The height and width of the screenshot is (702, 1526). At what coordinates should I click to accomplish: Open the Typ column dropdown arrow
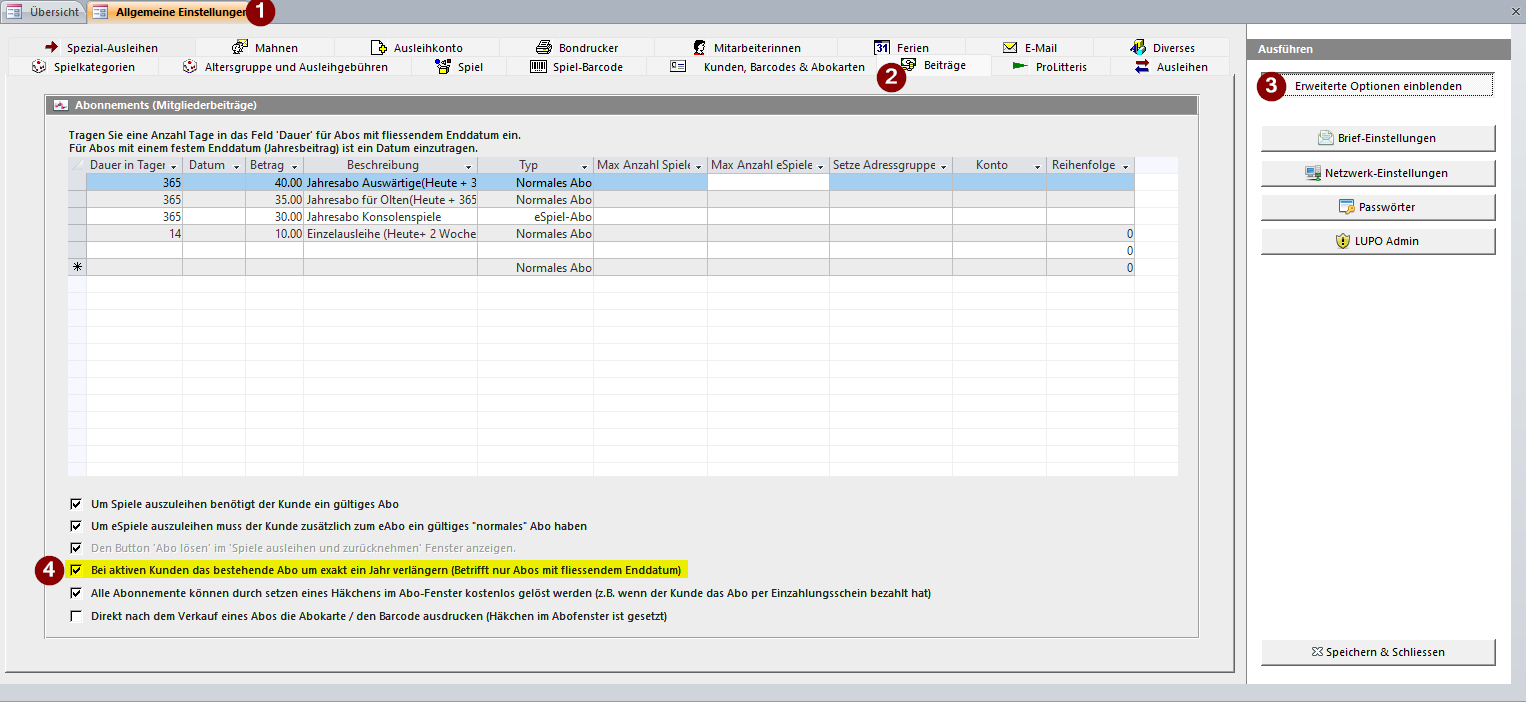[x=585, y=166]
